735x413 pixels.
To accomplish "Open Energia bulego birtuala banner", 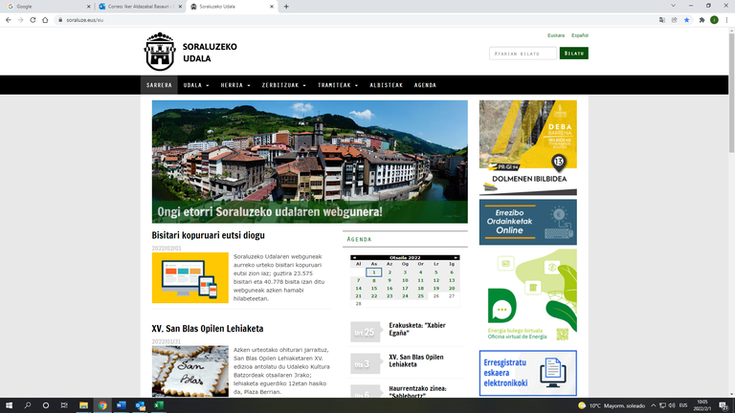I will pos(528,295).
